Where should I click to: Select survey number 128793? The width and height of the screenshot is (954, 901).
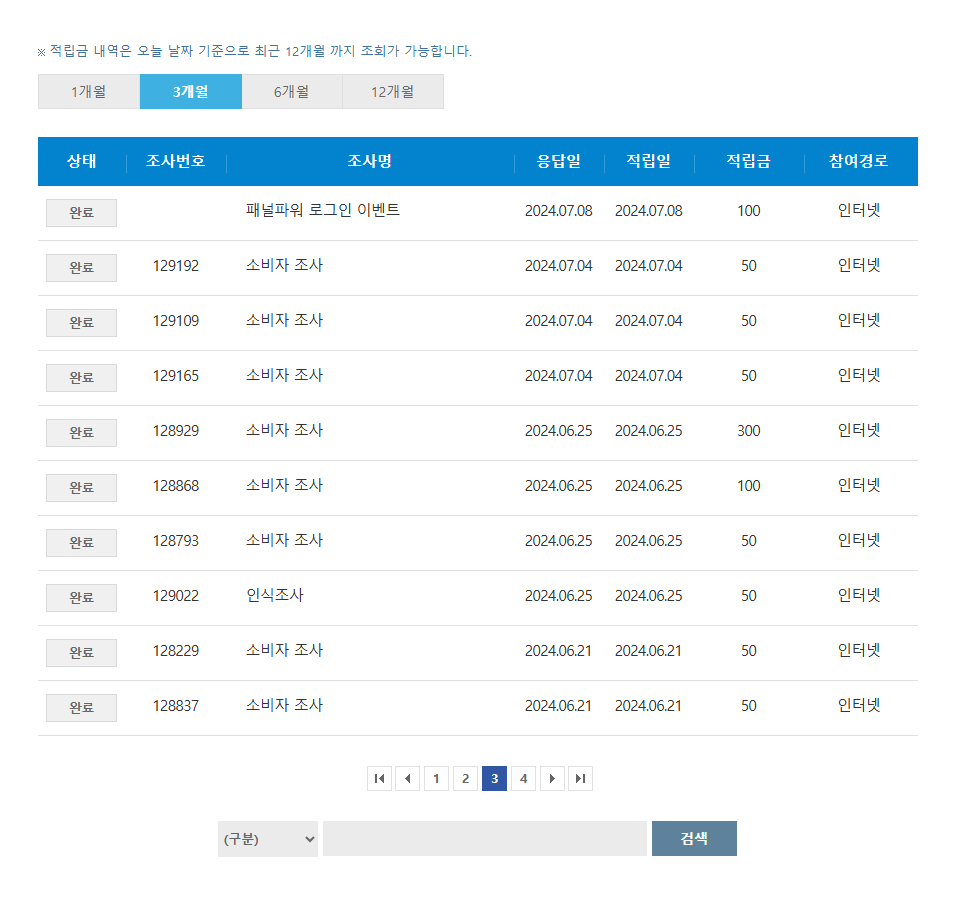coord(176,541)
